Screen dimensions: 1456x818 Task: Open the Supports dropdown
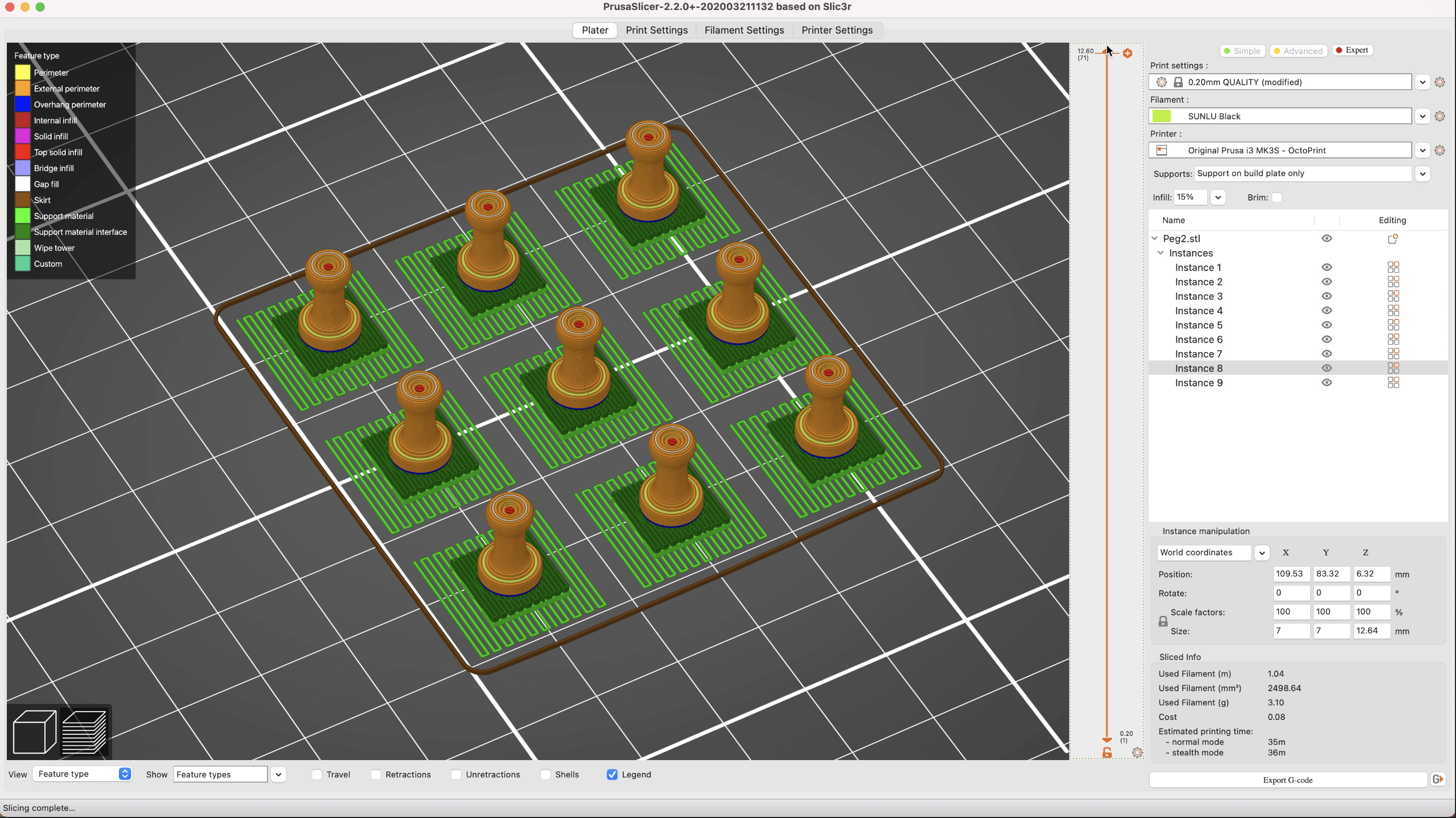click(x=1422, y=174)
